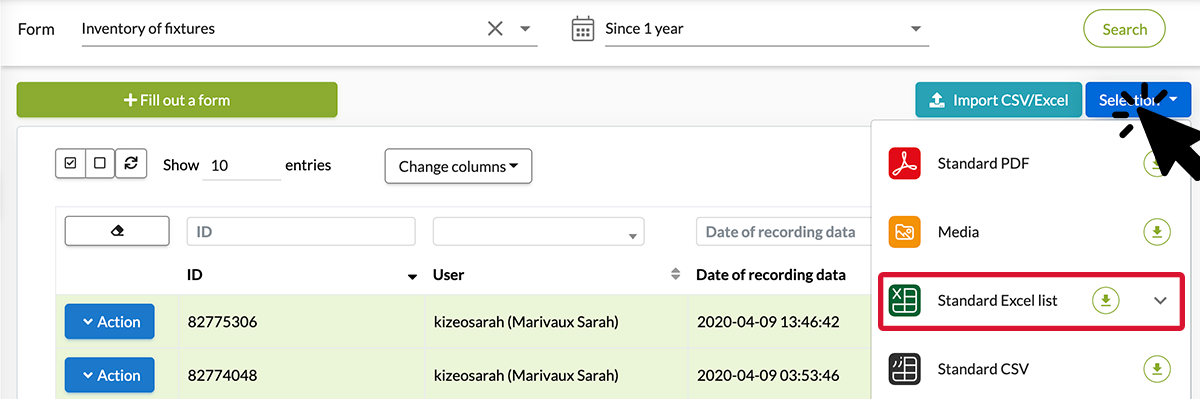1200x399 pixels.
Task: Download Media using its green arrow icon
Action: [x=1156, y=232]
